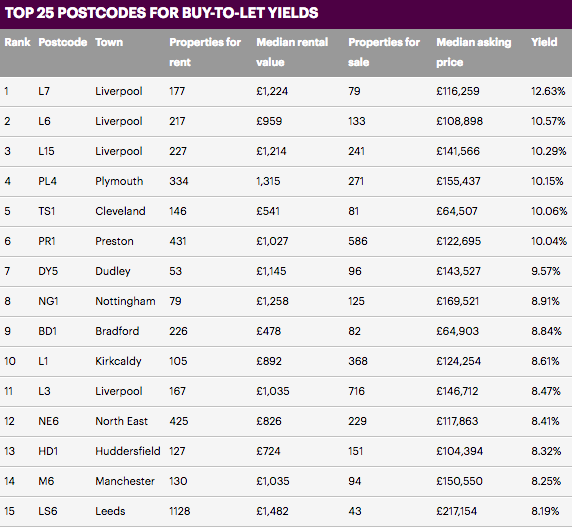Select the L7 postcode cell

click(44, 91)
